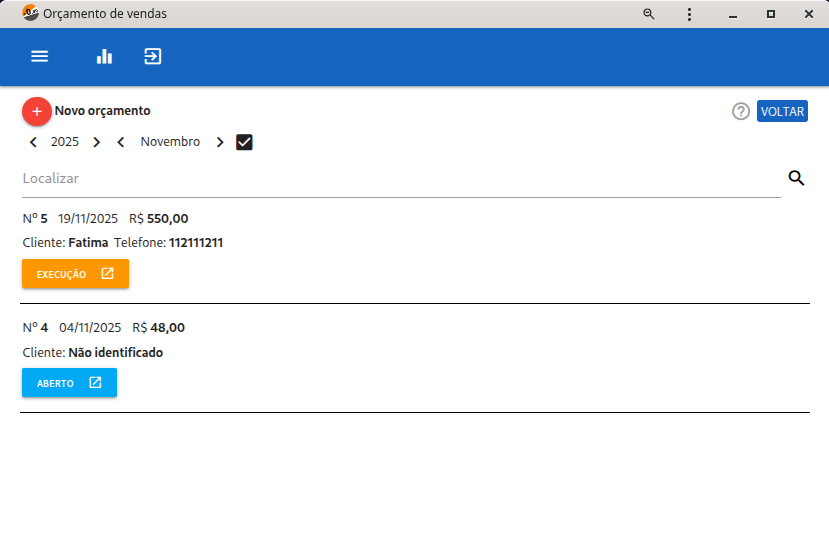Open the three-dot options menu in title bar
Screen dimensions: 829x549
(x=690, y=14)
